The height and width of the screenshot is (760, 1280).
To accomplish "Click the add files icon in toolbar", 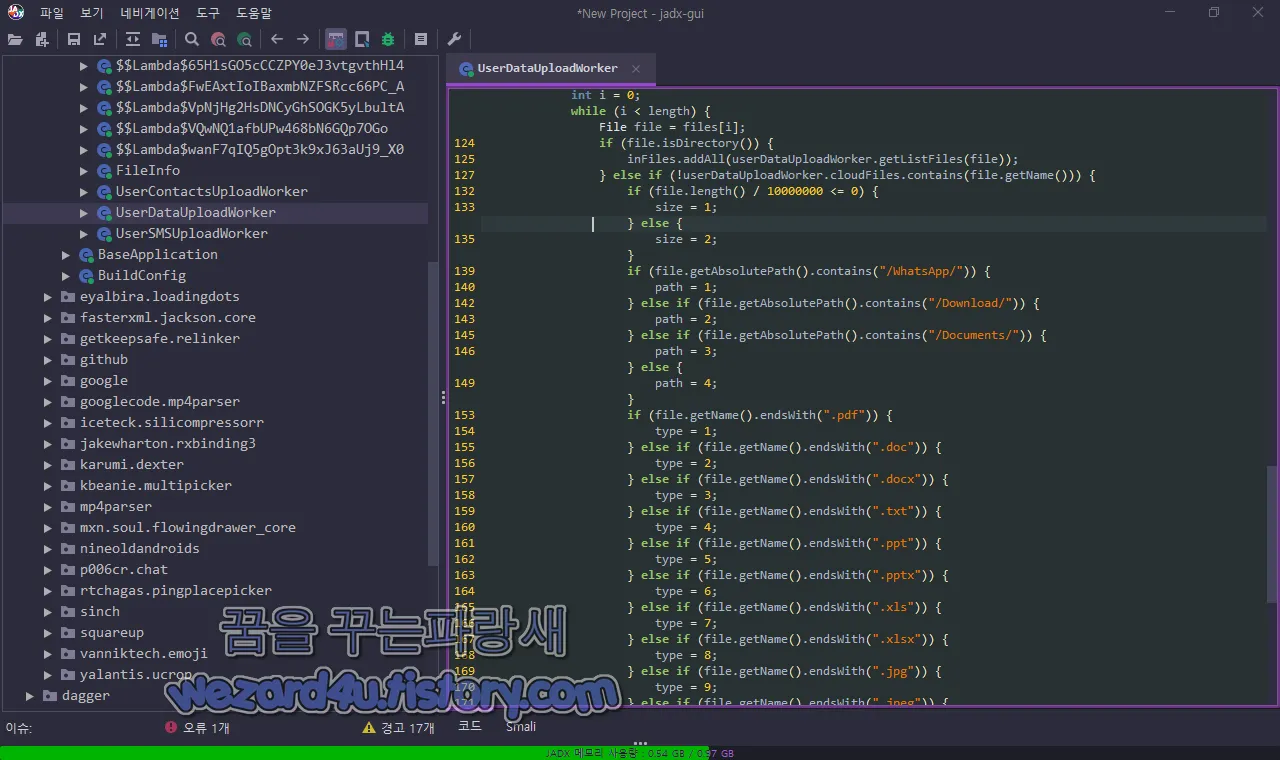I will (41, 39).
